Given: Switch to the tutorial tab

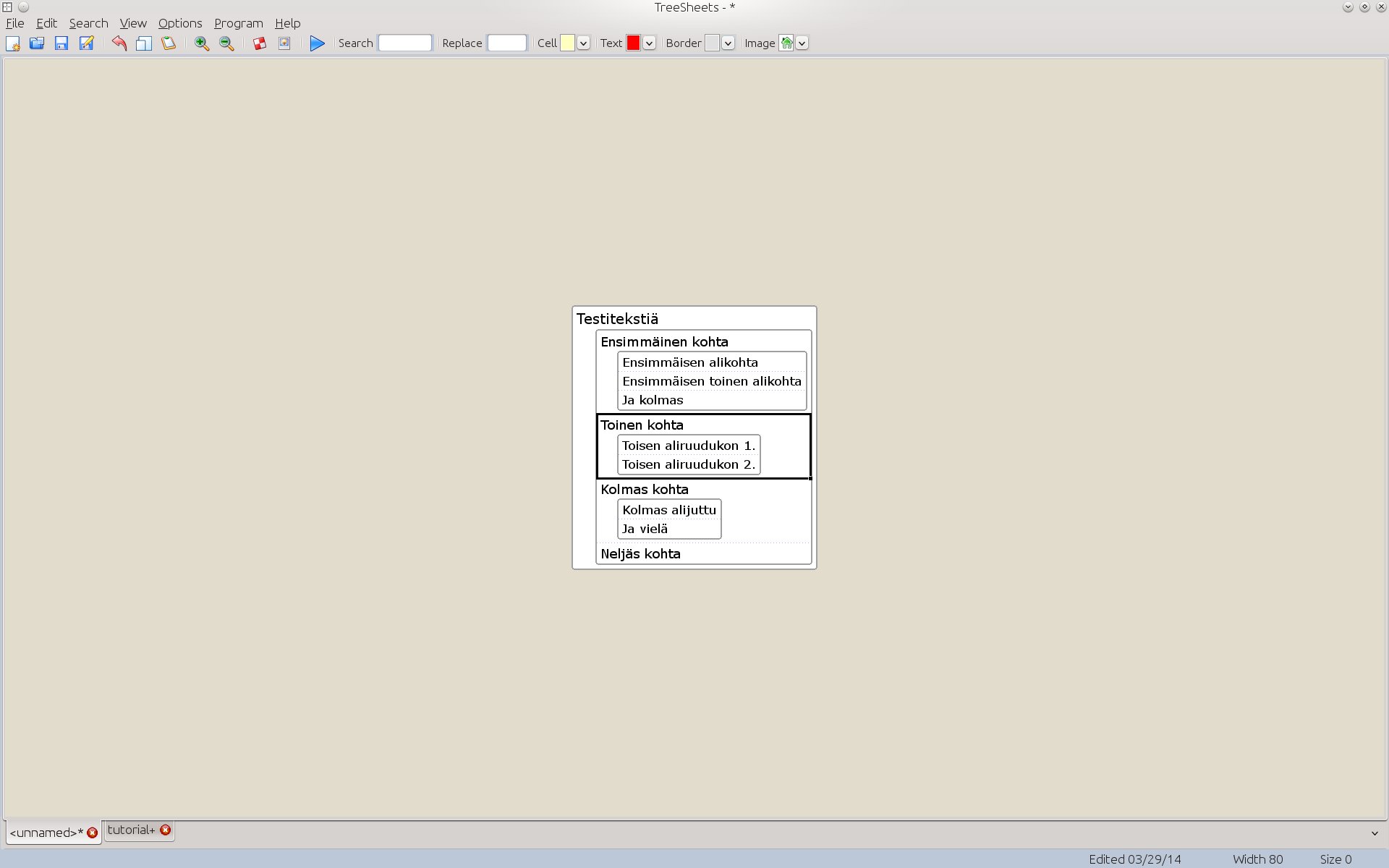Looking at the screenshot, I should tap(131, 830).
